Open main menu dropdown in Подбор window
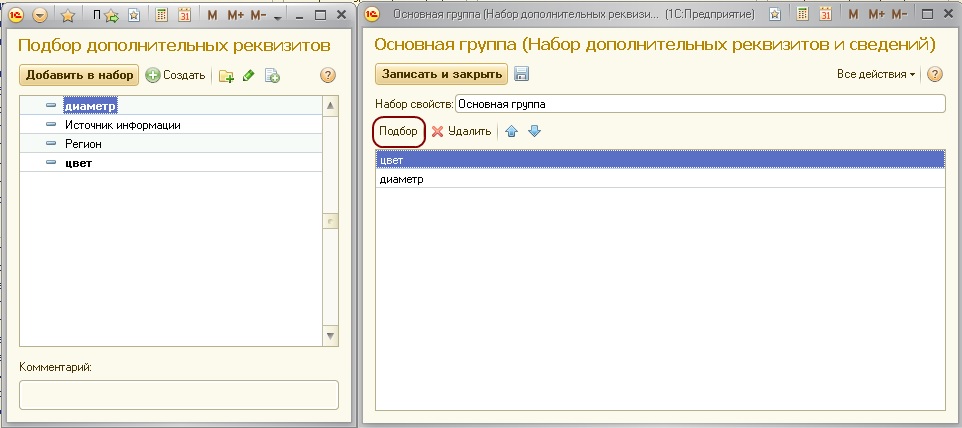Viewport: 962px width, 428px height. [x=40, y=16]
